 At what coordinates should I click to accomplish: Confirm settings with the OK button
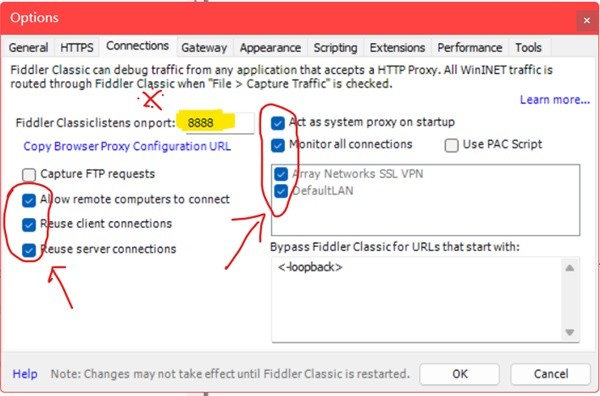[x=460, y=374]
